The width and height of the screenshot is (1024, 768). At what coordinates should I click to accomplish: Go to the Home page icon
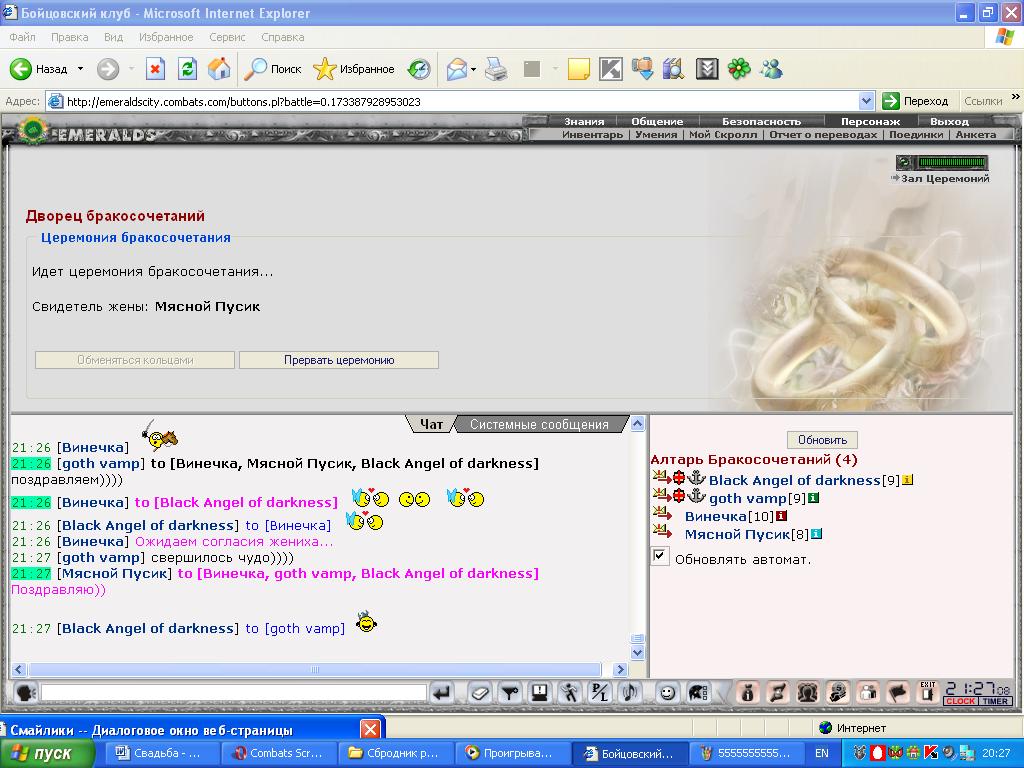point(219,69)
